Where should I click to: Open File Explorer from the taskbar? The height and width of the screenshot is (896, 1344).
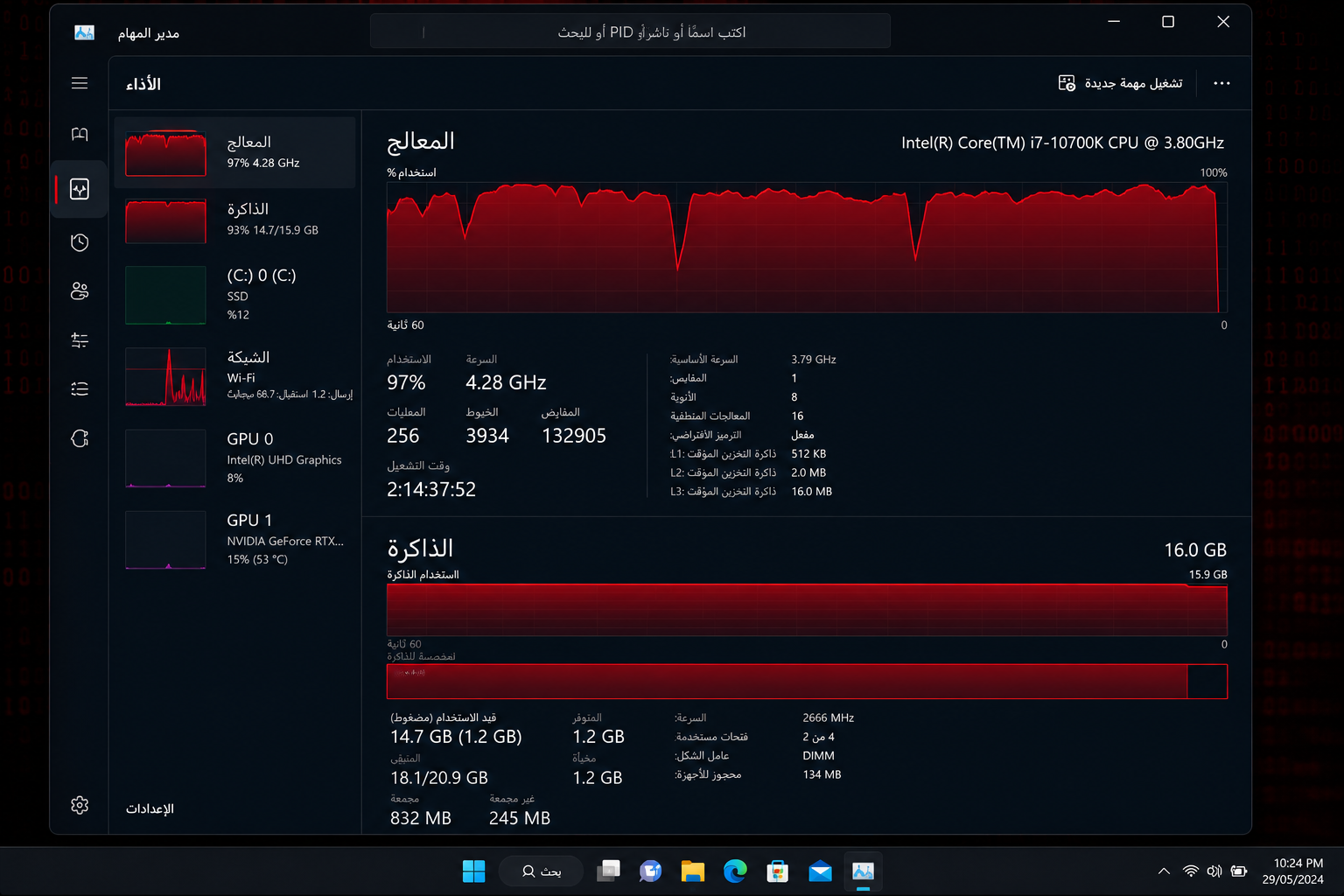click(x=693, y=871)
